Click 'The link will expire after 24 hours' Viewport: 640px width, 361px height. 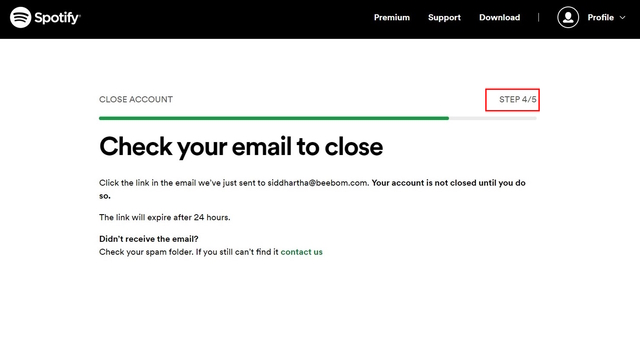pos(164,217)
